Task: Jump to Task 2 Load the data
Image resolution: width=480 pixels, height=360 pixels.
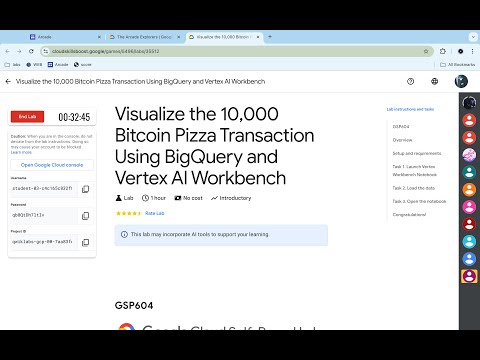Action: click(414, 188)
